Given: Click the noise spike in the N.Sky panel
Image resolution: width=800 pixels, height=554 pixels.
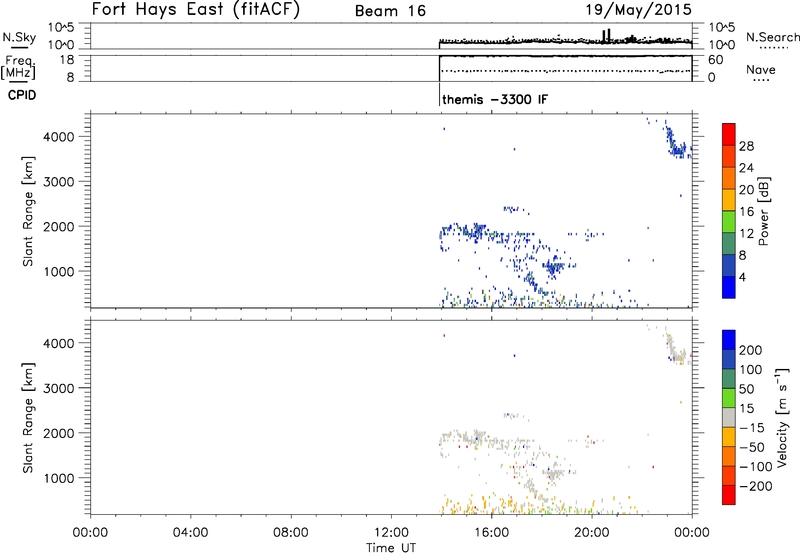Looking at the screenshot, I should tap(606, 36).
